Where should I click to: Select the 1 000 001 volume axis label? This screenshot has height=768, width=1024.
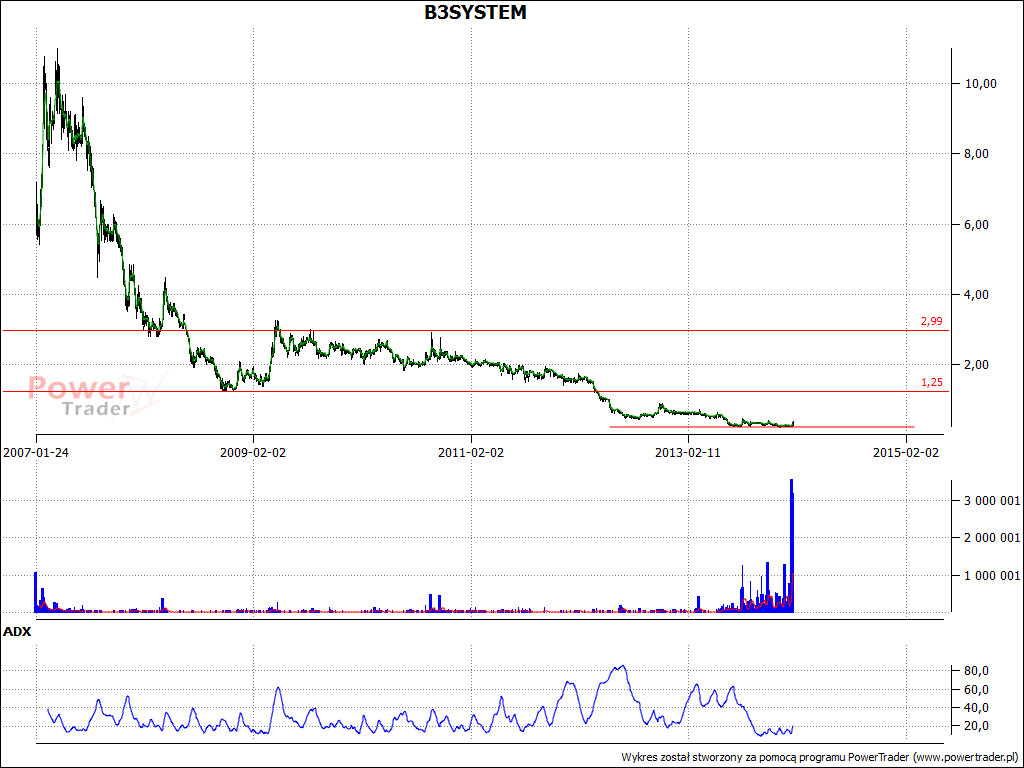point(991,575)
